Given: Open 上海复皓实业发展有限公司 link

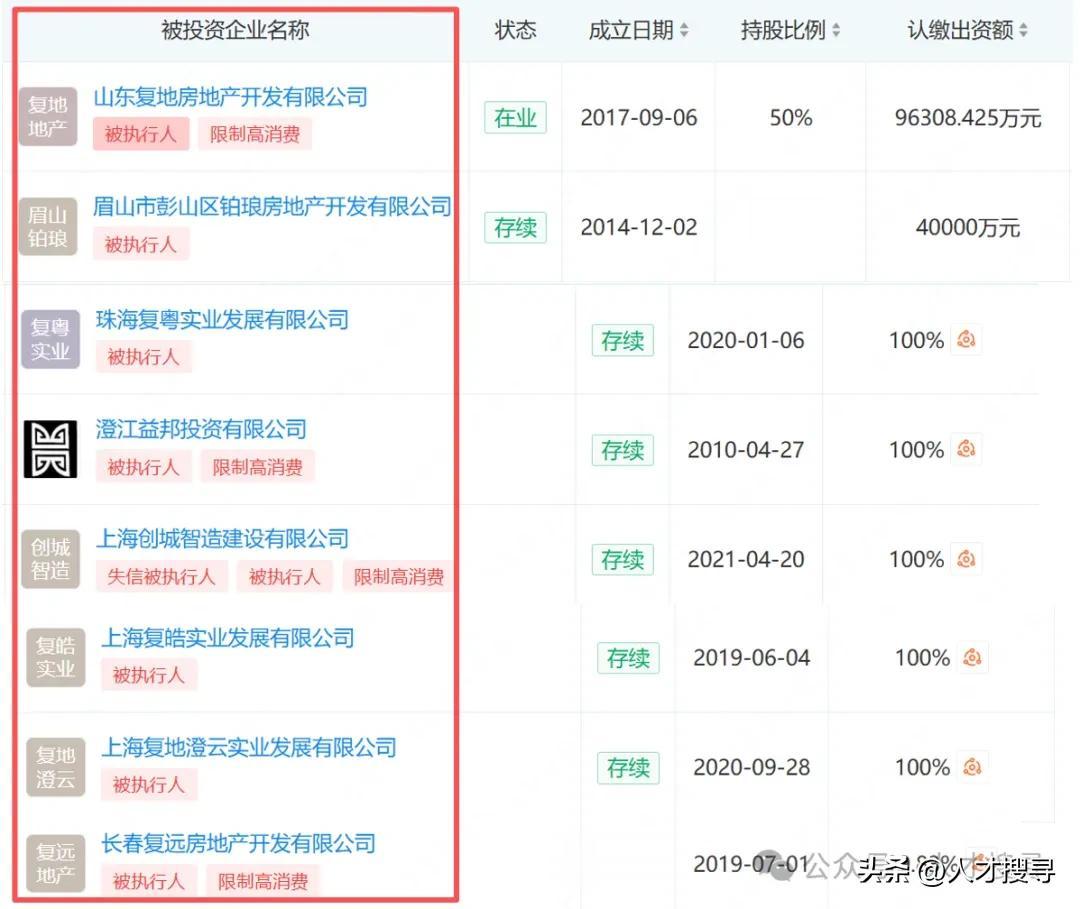Looking at the screenshot, I should [228, 638].
